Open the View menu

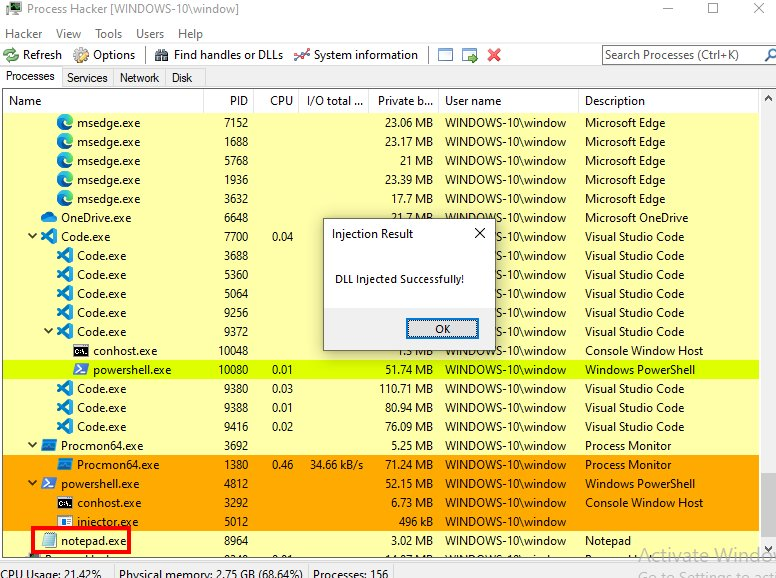(x=68, y=34)
